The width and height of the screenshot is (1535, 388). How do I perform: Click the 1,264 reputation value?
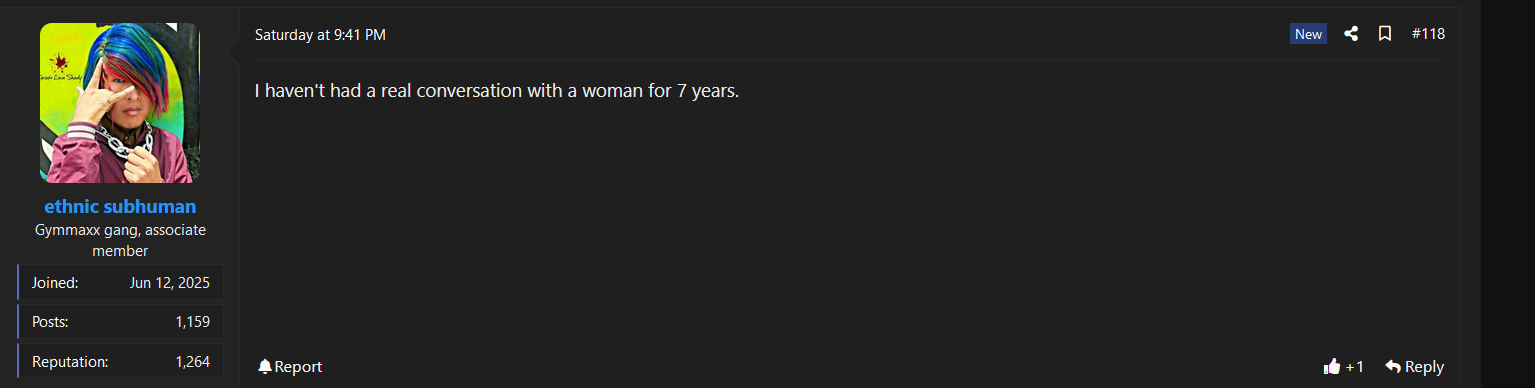point(192,361)
